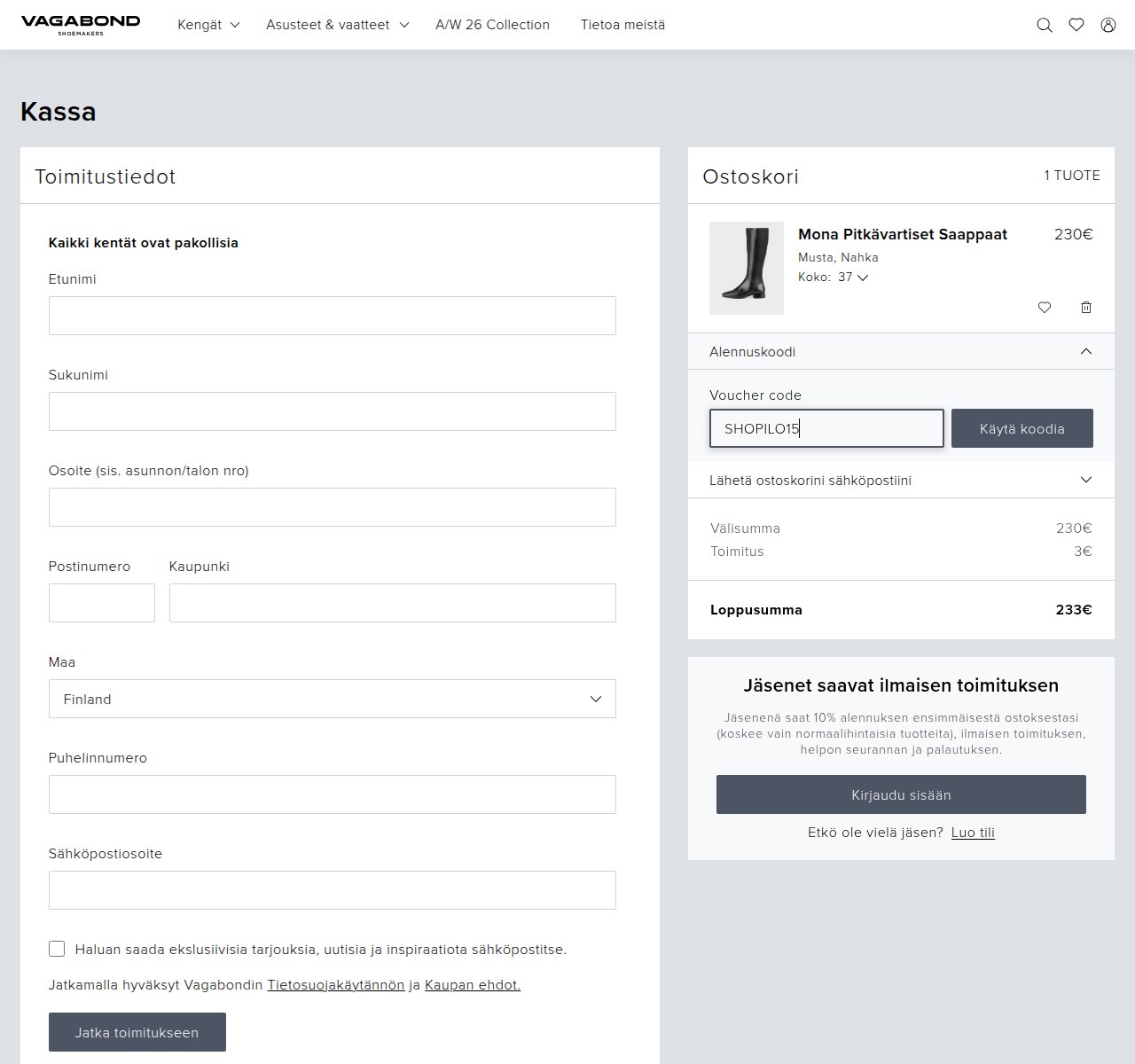
Task: Focus the Etunimi input field
Action: pos(333,316)
